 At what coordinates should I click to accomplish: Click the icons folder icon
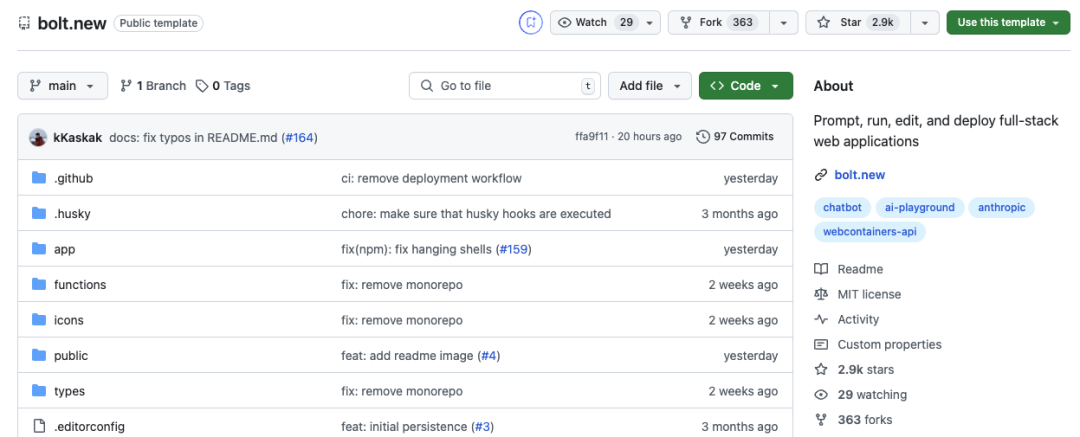[x=39, y=321]
